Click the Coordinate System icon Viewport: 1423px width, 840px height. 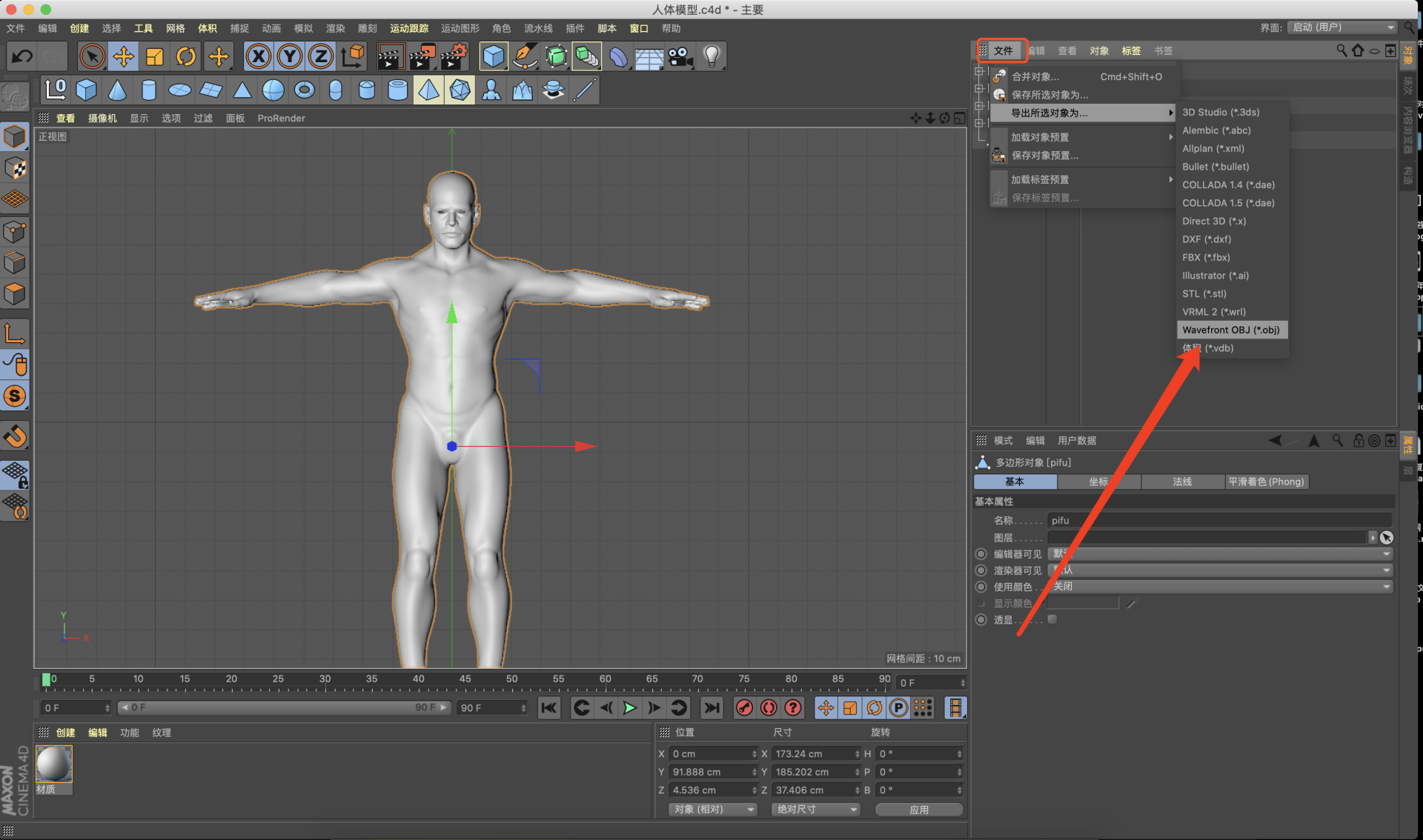(x=353, y=56)
